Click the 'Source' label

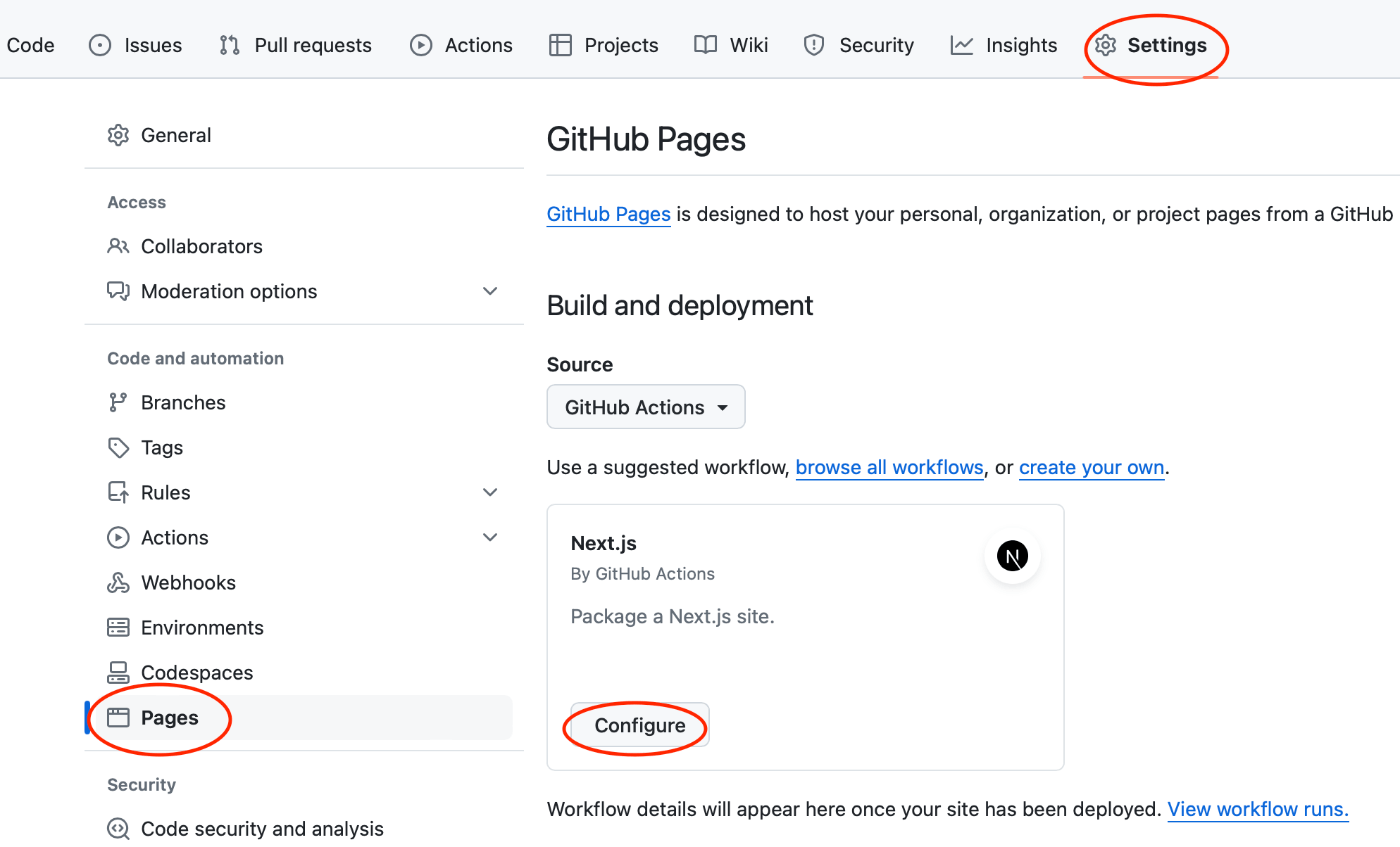point(580,364)
